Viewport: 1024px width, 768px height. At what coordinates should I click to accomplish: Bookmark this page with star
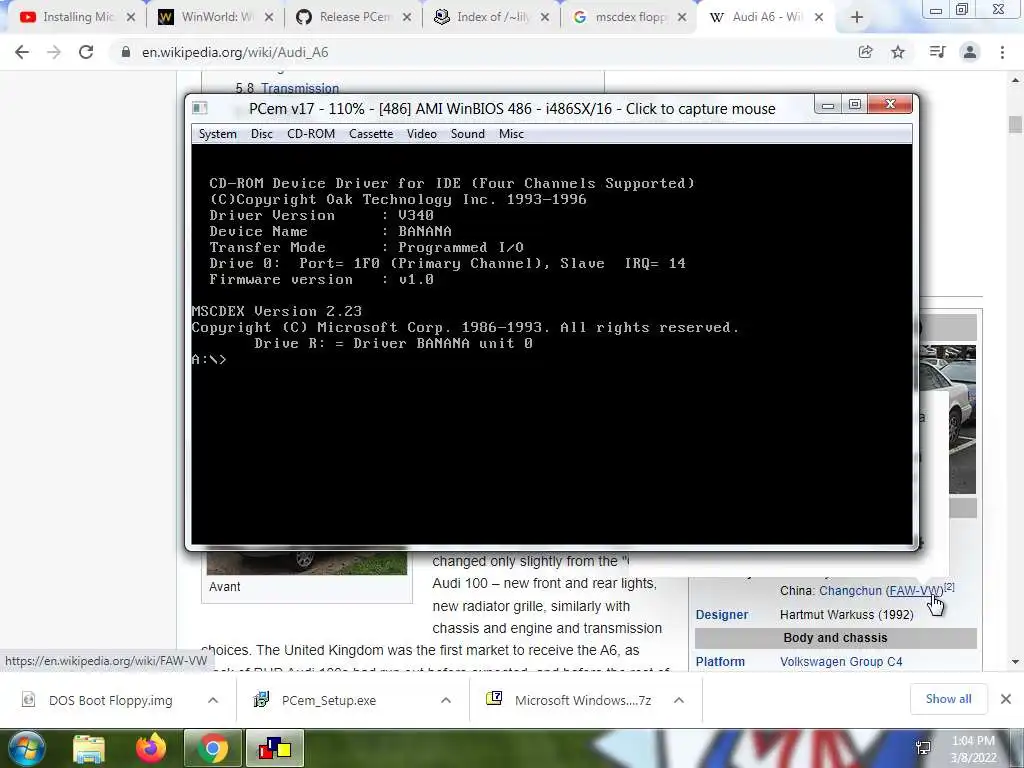[x=898, y=52]
